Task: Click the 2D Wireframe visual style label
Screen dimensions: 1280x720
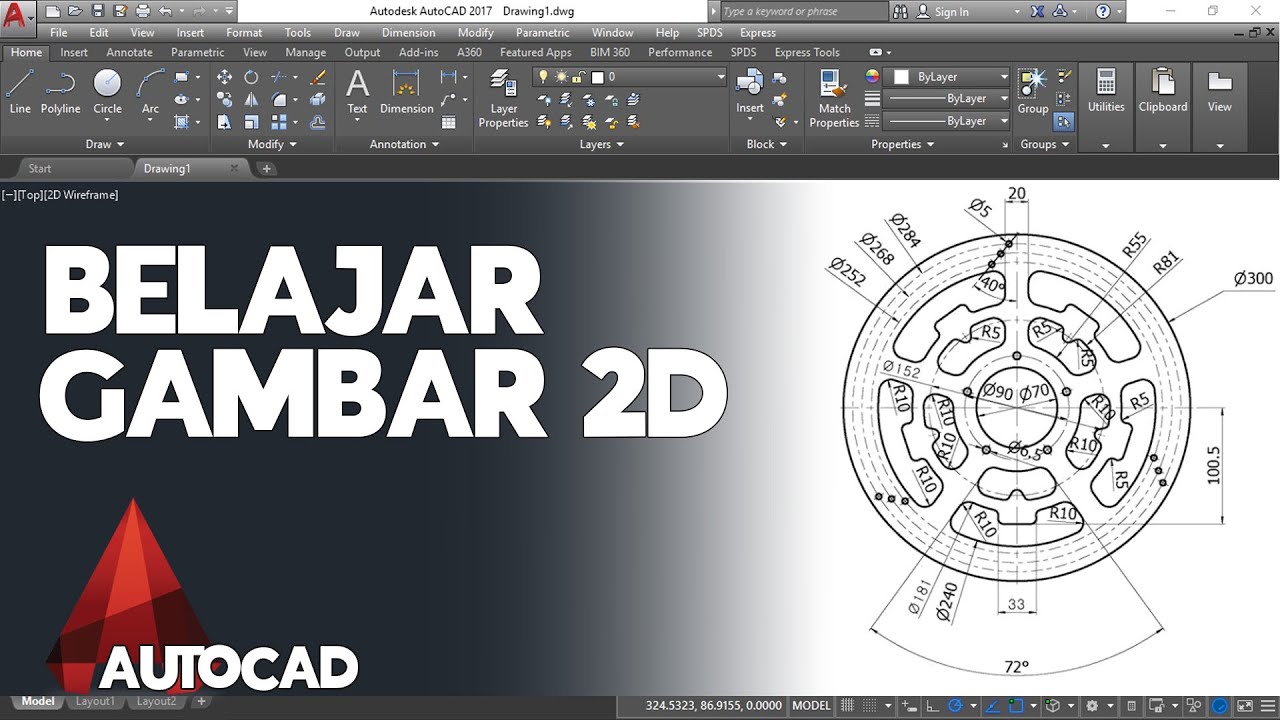Action: point(81,195)
